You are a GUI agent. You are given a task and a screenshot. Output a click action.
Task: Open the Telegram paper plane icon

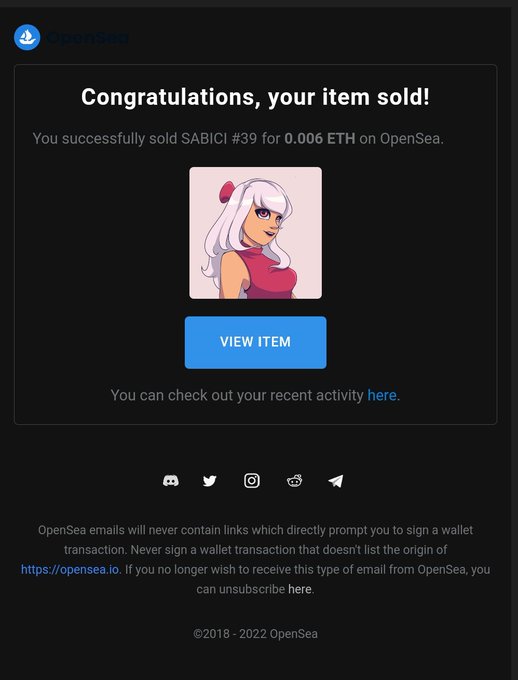tap(335, 481)
